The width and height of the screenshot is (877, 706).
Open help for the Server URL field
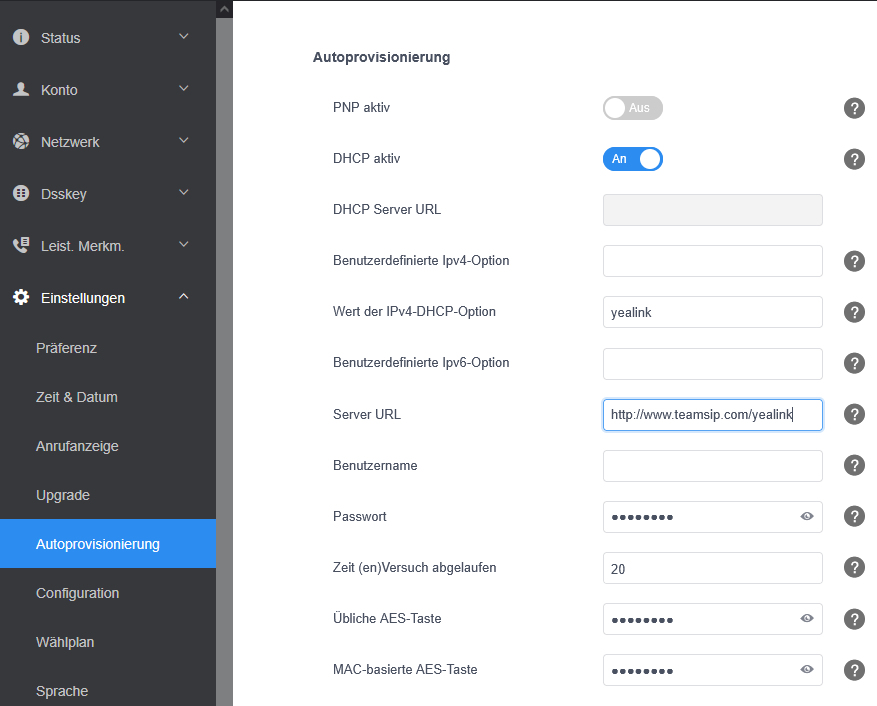tap(854, 414)
